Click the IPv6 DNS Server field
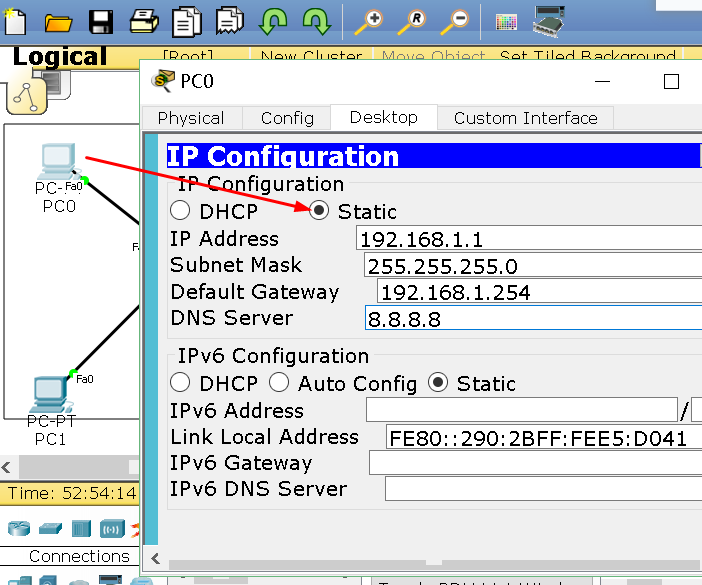The height and width of the screenshot is (585, 702). pos(544,488)
